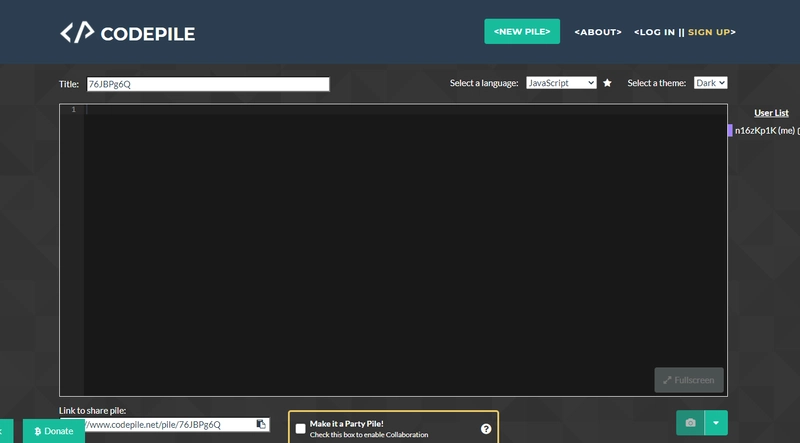Click LOG IN in the header
This screenshot has width=800, height=443.
pyautogui.click(x=655, y=32)
